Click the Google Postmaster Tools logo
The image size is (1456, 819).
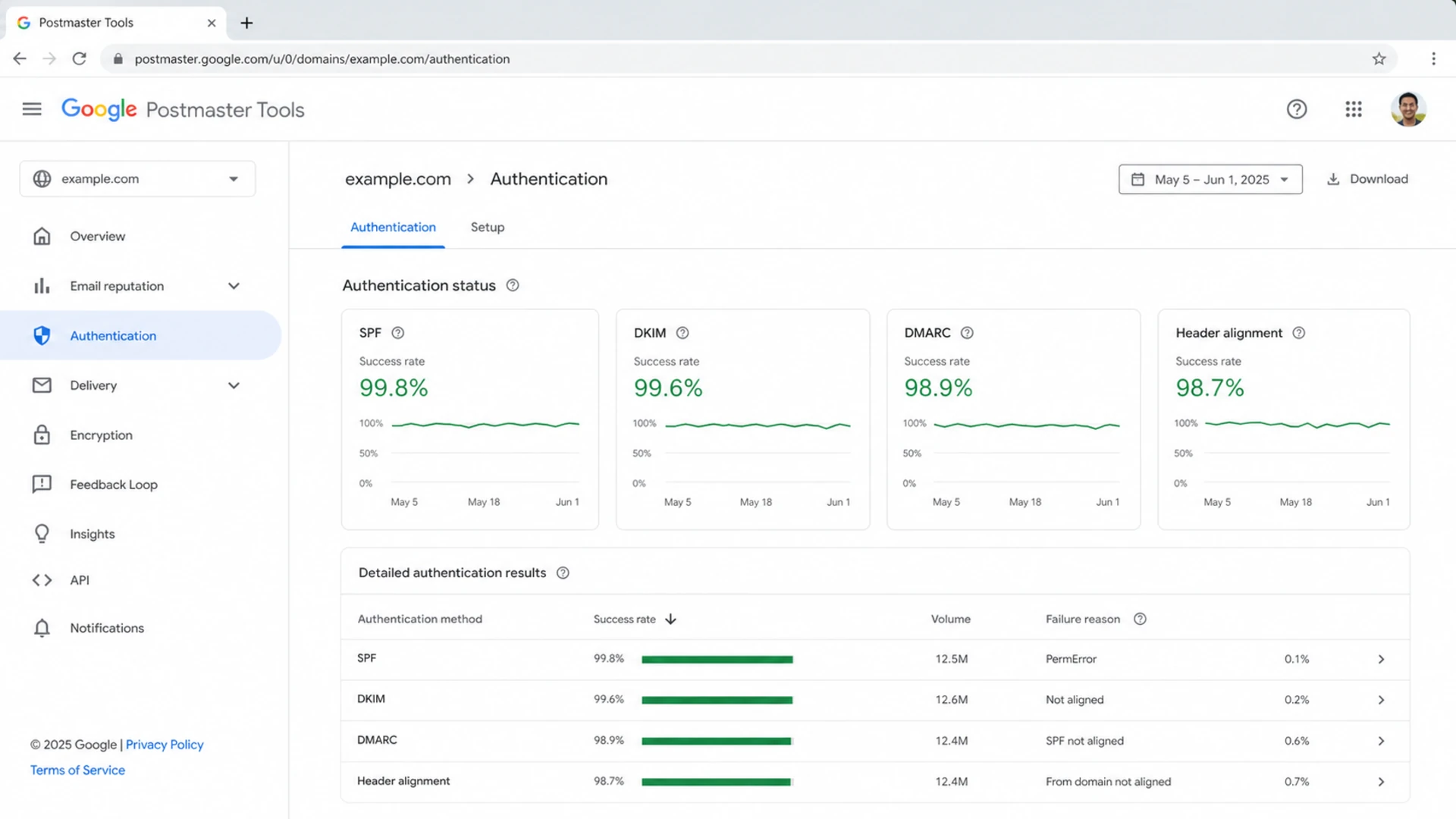(183, 109)
